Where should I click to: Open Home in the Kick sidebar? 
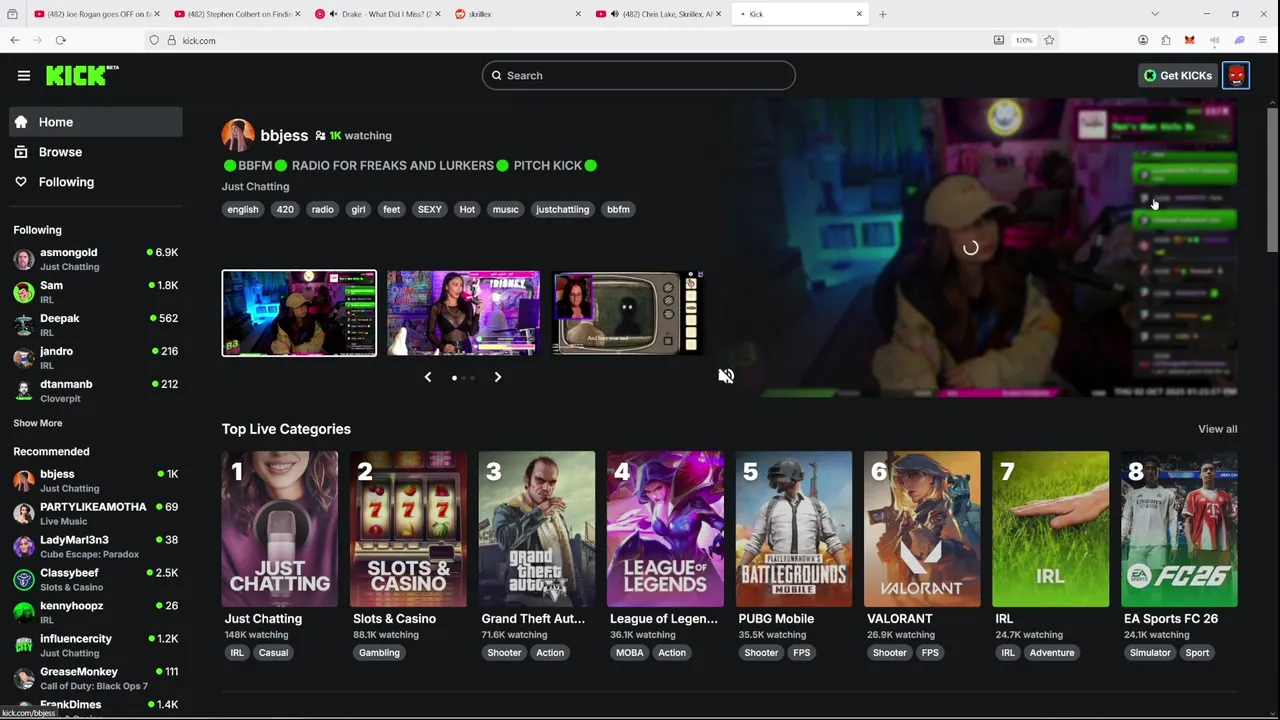point(96,122)
